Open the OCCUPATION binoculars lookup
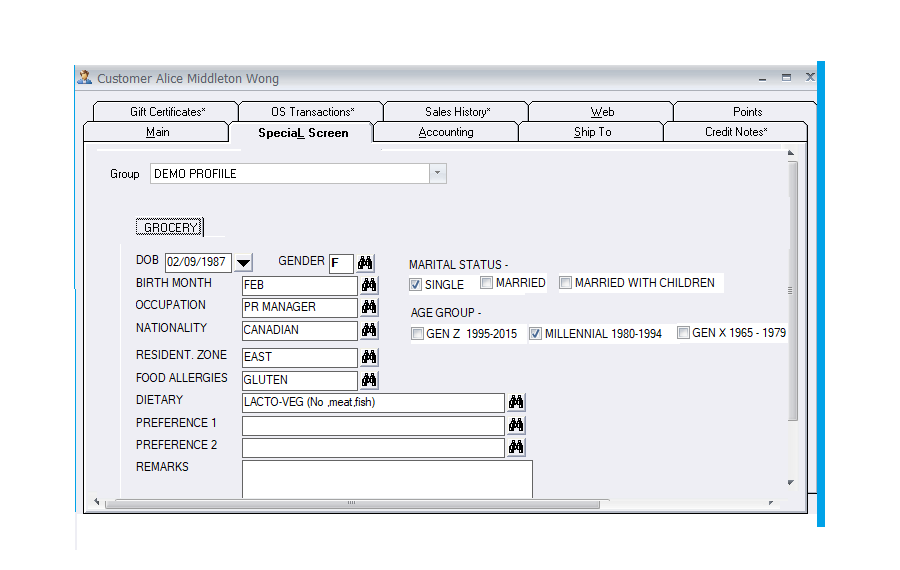This screenshot has height=570, width=900. pyautogui.click(x=369, y=307)
